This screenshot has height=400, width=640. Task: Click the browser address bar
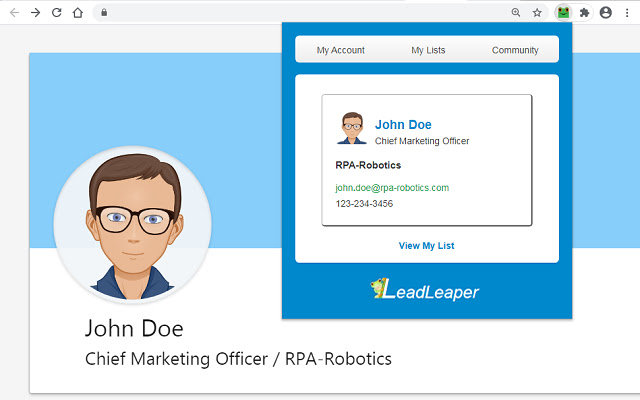pos(300,13)
